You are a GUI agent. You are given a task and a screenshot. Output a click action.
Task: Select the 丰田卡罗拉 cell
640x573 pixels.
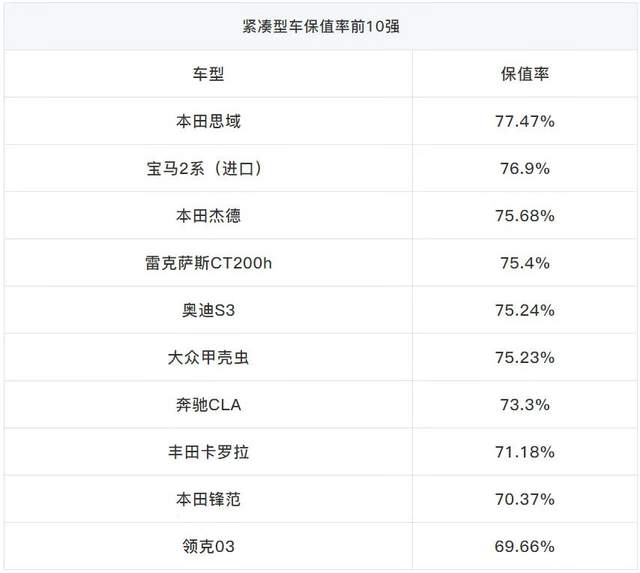pyautogui.click(x=208, y=452)
